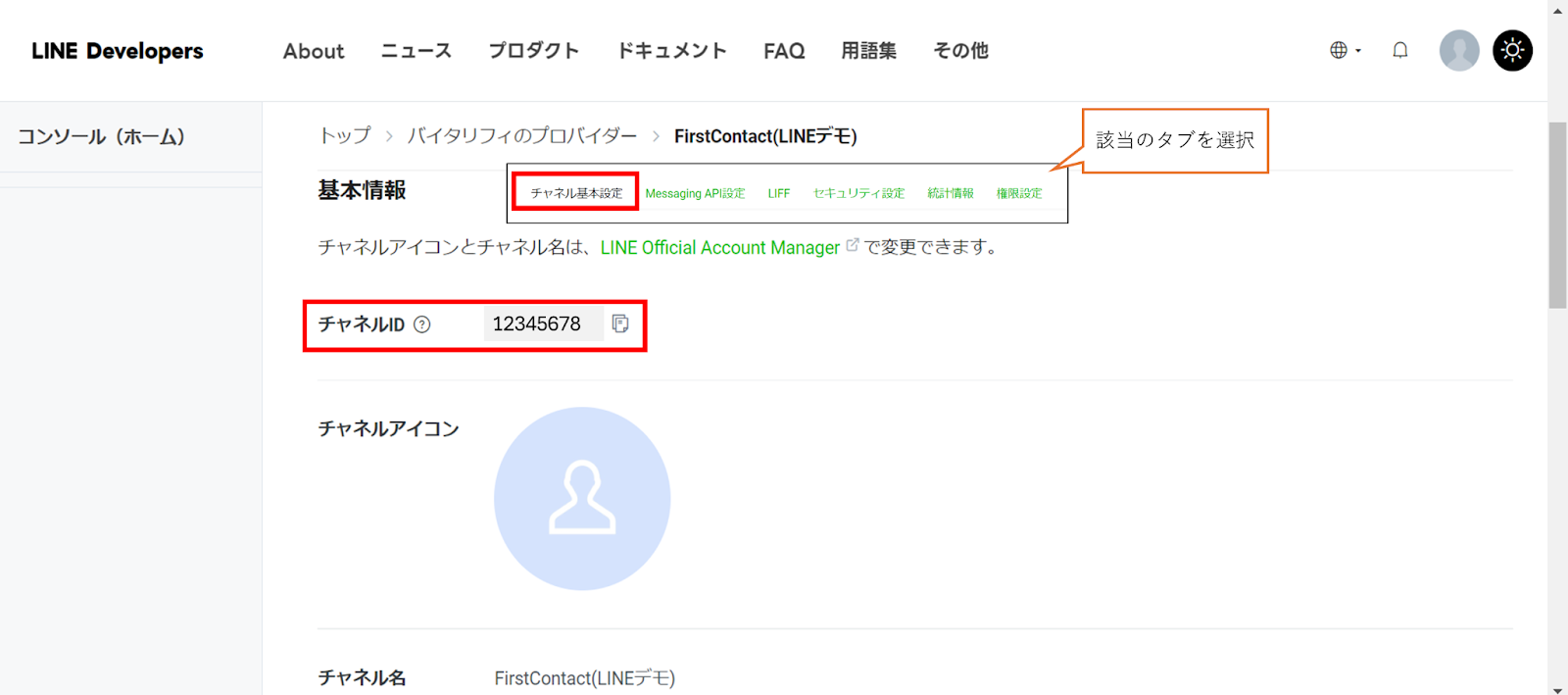
Task: Switch to Messaging API設定 tab
Action: pyautogui.click(x=695, y=193)
